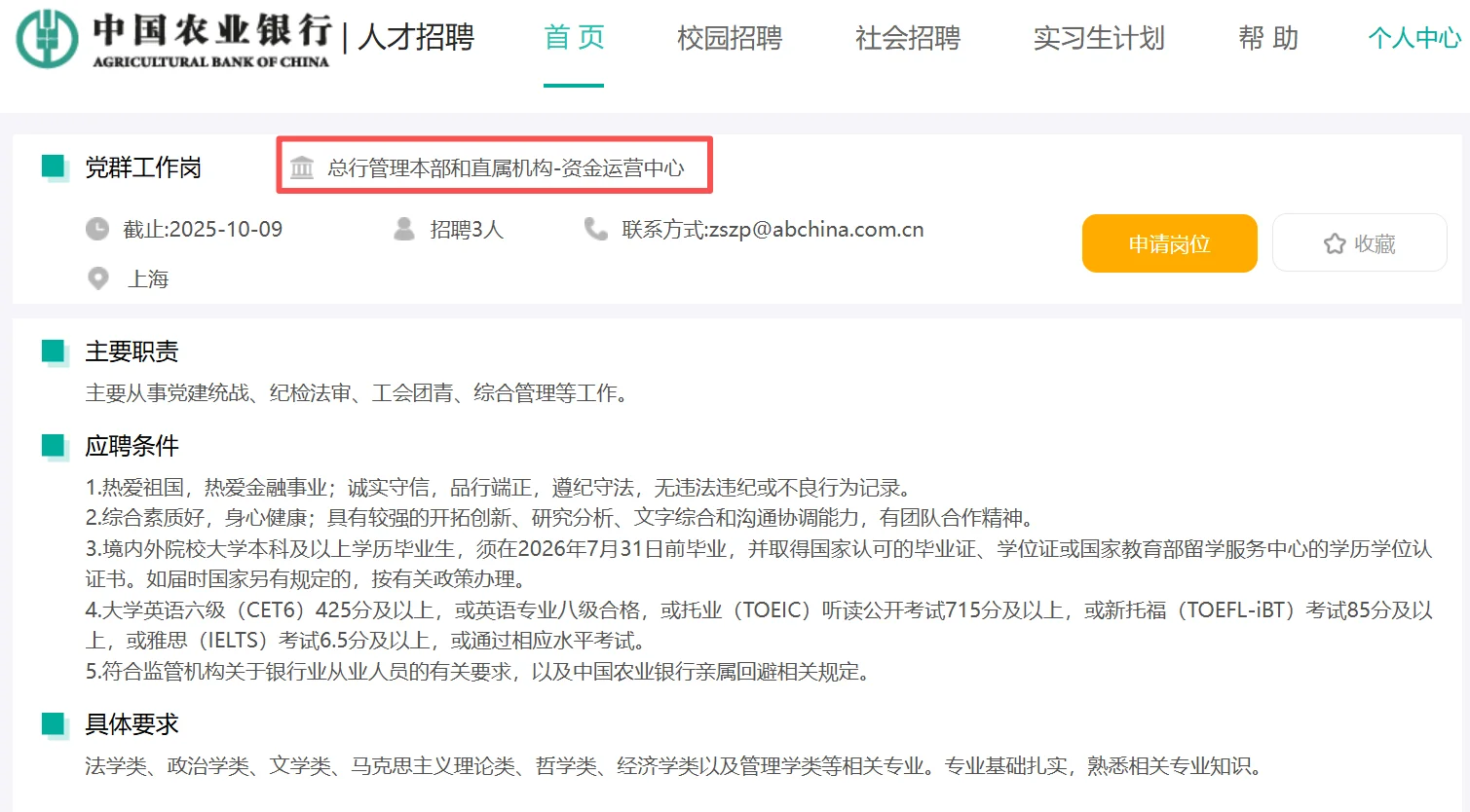The image size is (1470, 812).
Task: Click the location pin icon beside 上海
Action: 98,278
